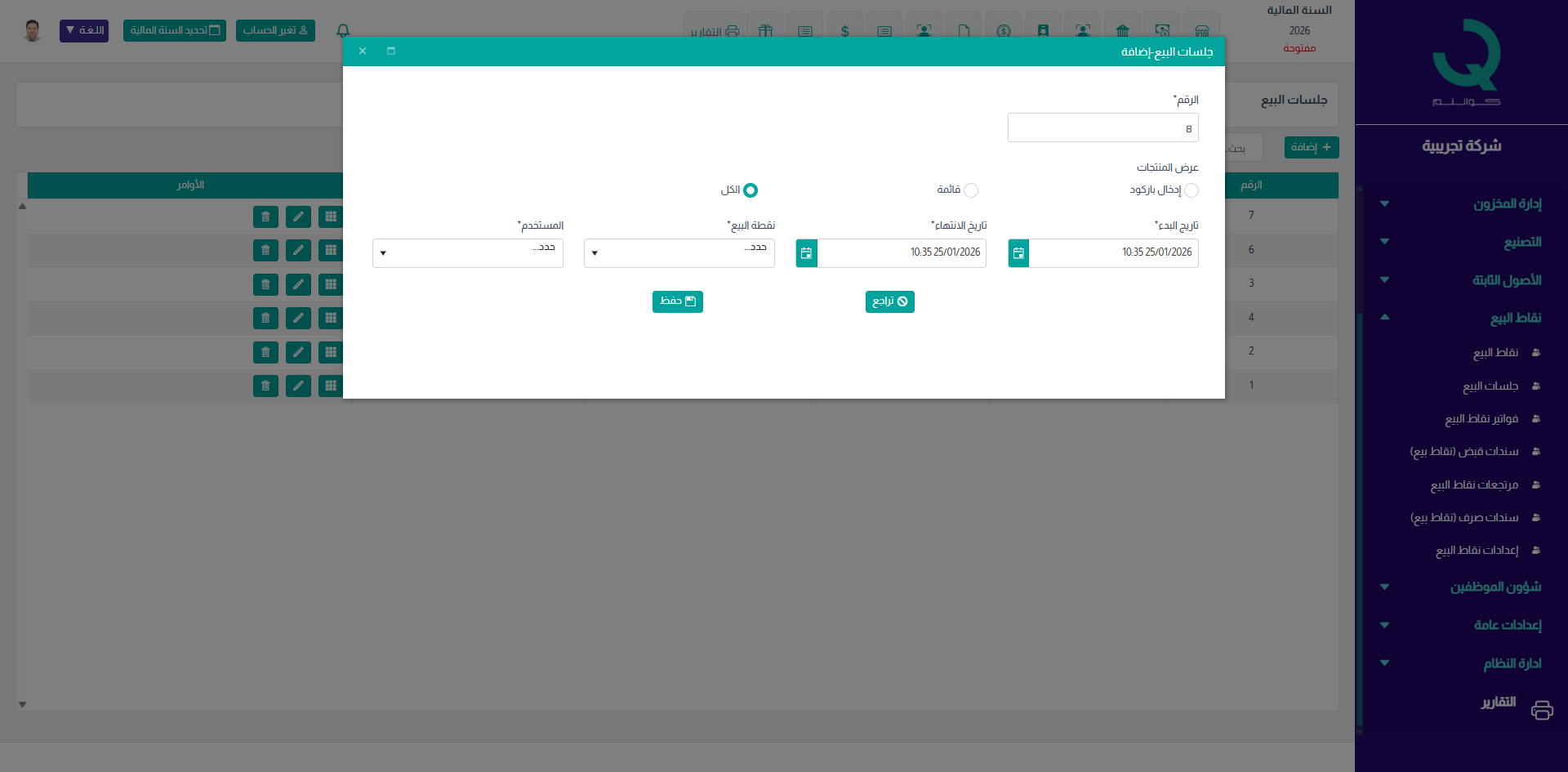1568x772 pixels.
Task: Select the الكل radio option
Action: 750,190
